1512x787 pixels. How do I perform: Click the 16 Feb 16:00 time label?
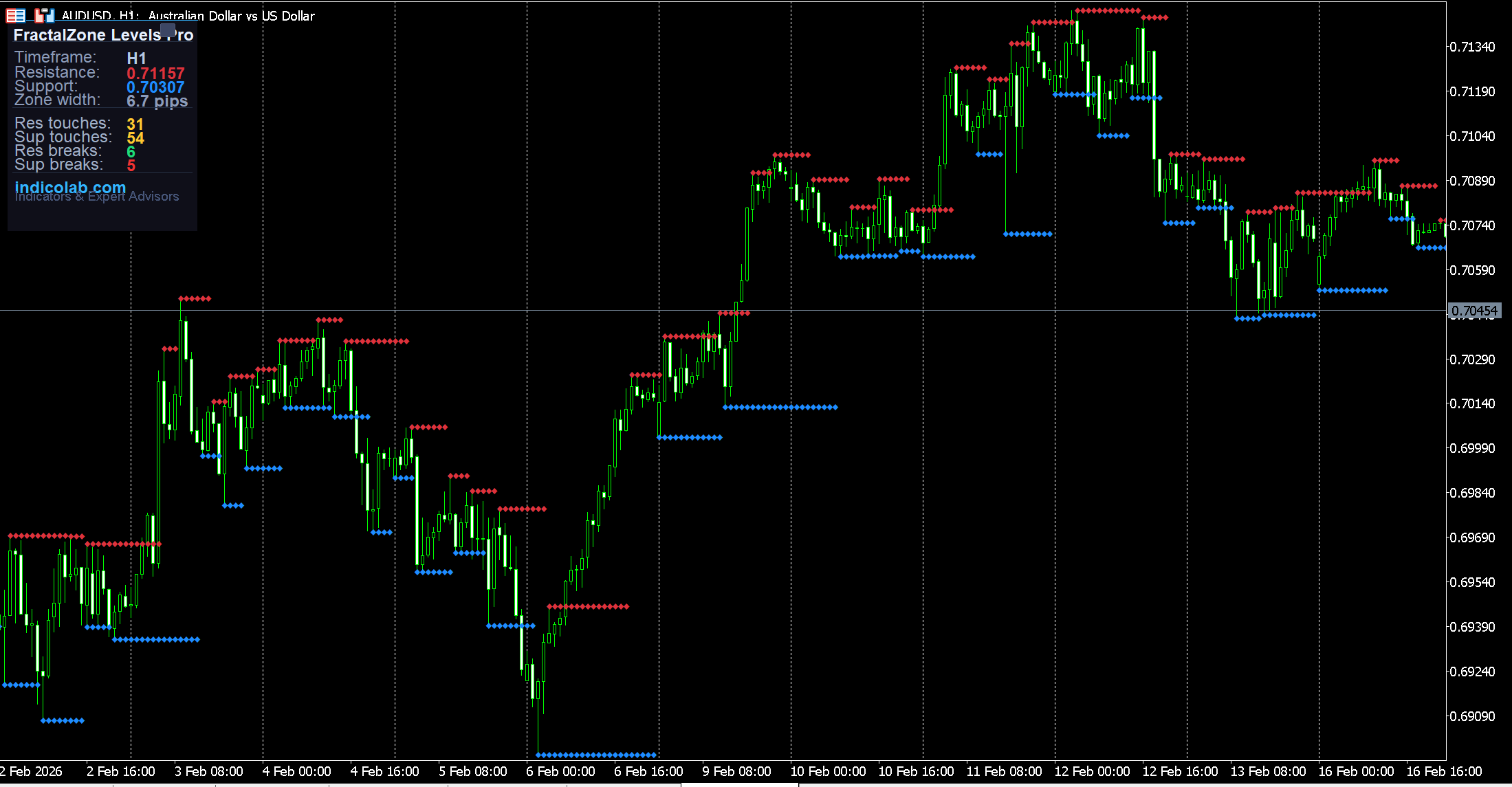click(x=1443, y=771)
